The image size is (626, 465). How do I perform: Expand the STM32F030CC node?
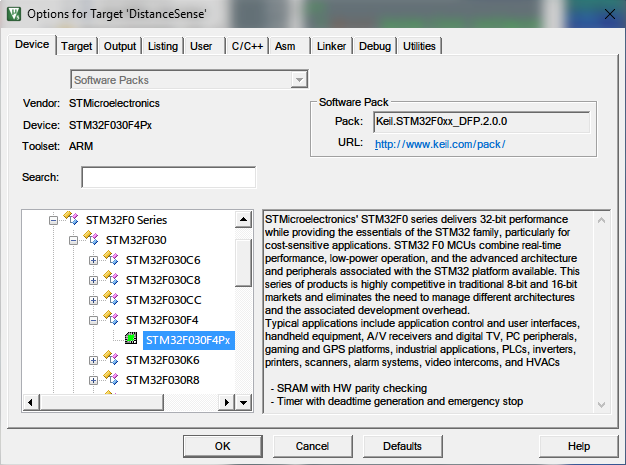click(x=93, y=300)
